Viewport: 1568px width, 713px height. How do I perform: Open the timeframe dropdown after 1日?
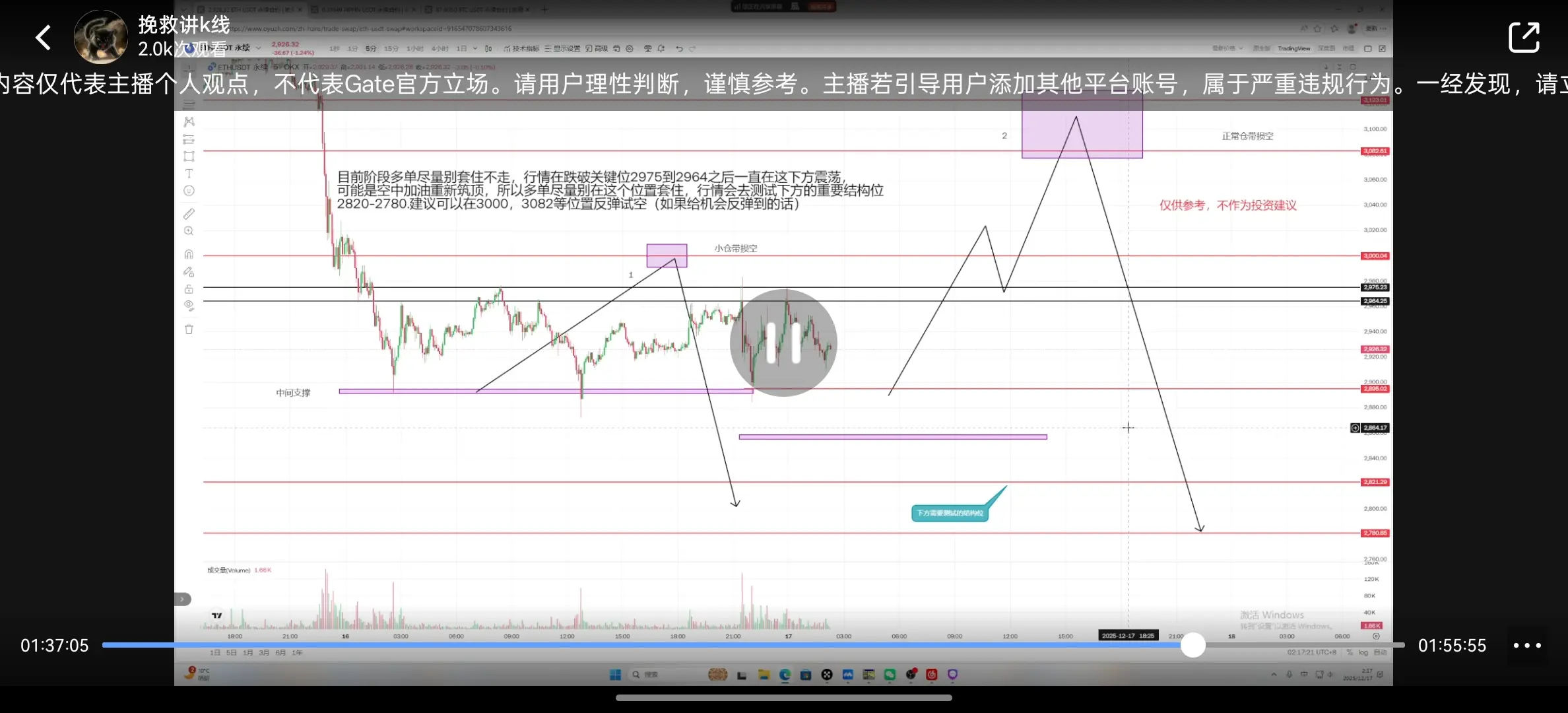475,49
